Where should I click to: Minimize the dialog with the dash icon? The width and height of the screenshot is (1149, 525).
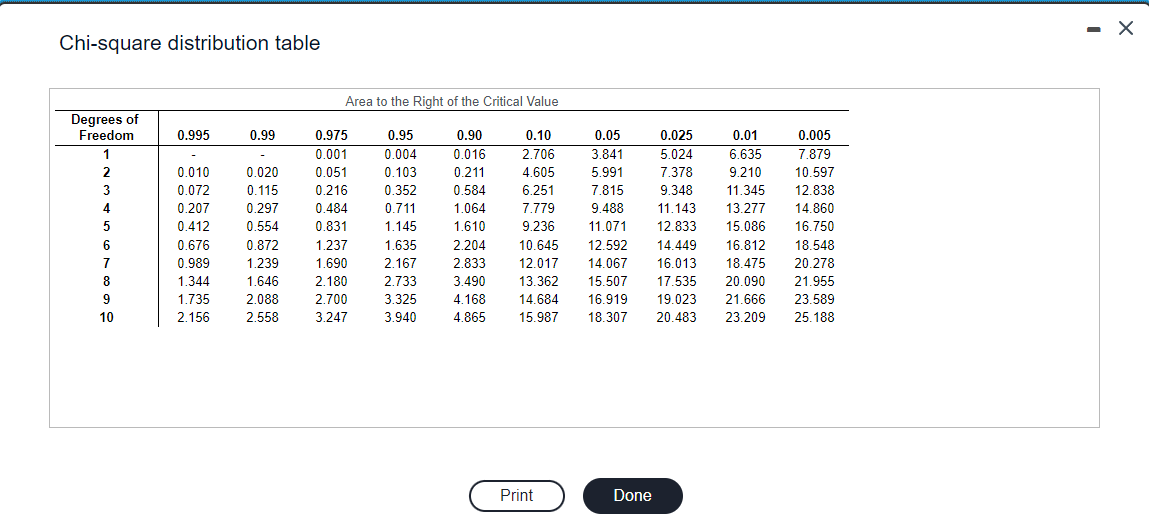pos(1094,29)
